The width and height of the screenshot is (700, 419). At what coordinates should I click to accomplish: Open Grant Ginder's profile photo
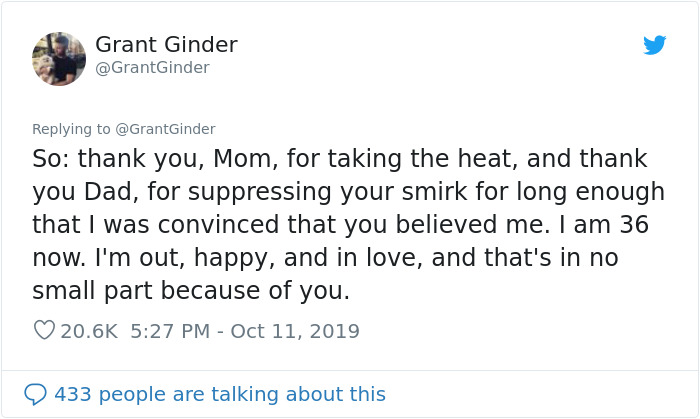[x=59, y=58]
